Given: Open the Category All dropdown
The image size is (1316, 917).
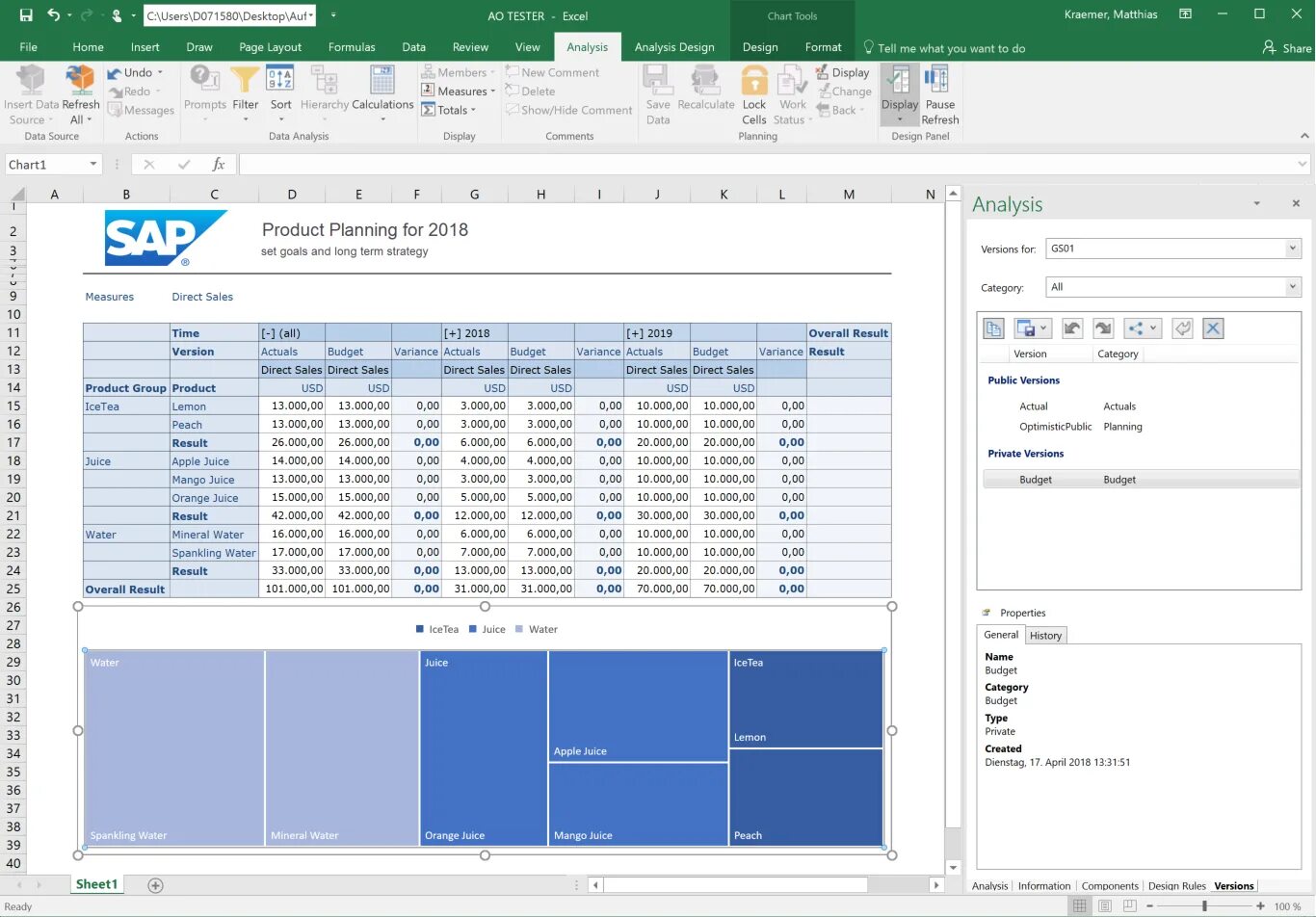Looking at the screenshot, I should pos(1293,287).
